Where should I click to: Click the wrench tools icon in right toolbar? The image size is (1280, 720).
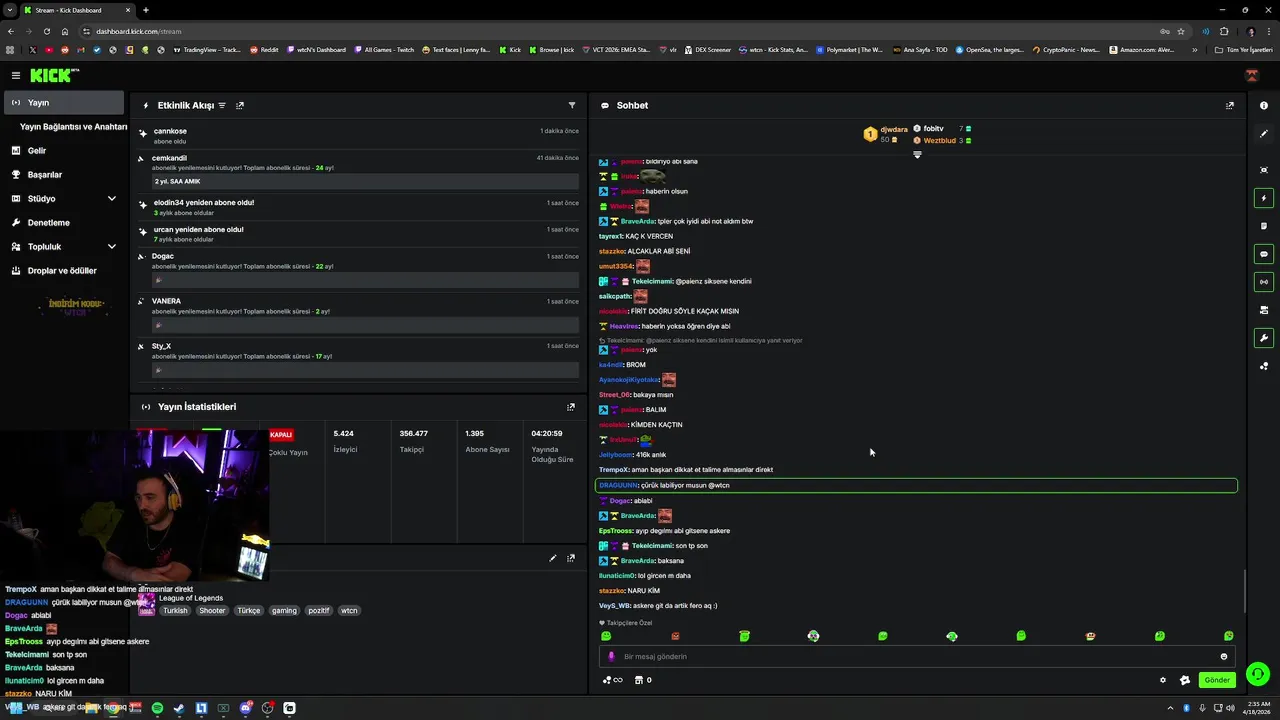1264,338
